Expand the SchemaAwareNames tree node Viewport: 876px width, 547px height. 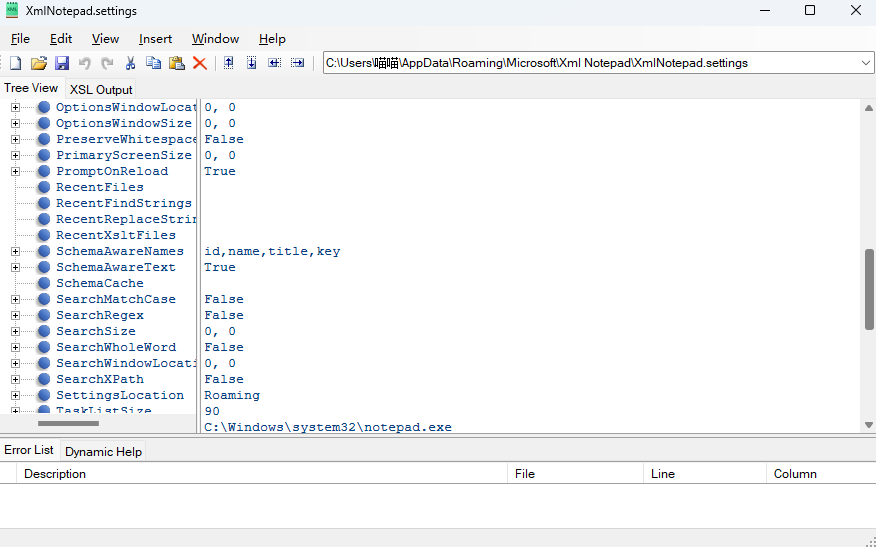(x=16, y=251)
